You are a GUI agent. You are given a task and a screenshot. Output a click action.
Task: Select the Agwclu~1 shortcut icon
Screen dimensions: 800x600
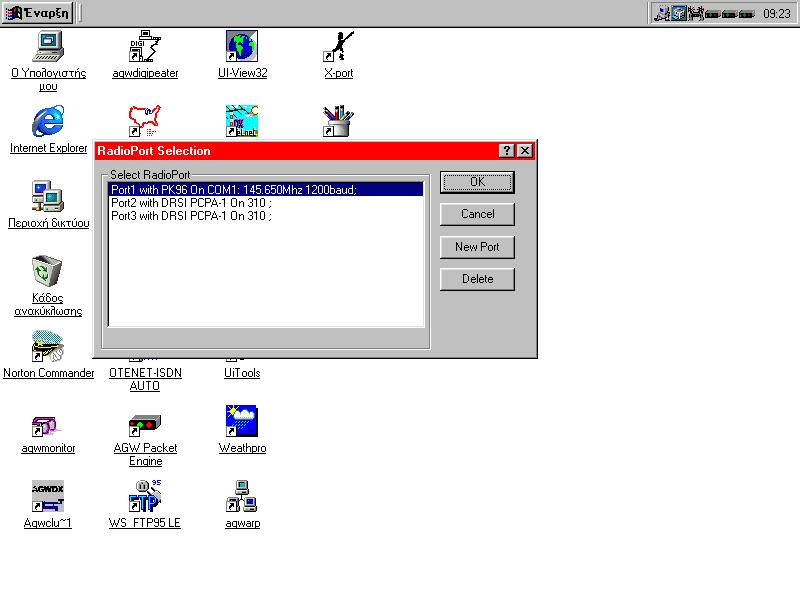tap(47, 496)
